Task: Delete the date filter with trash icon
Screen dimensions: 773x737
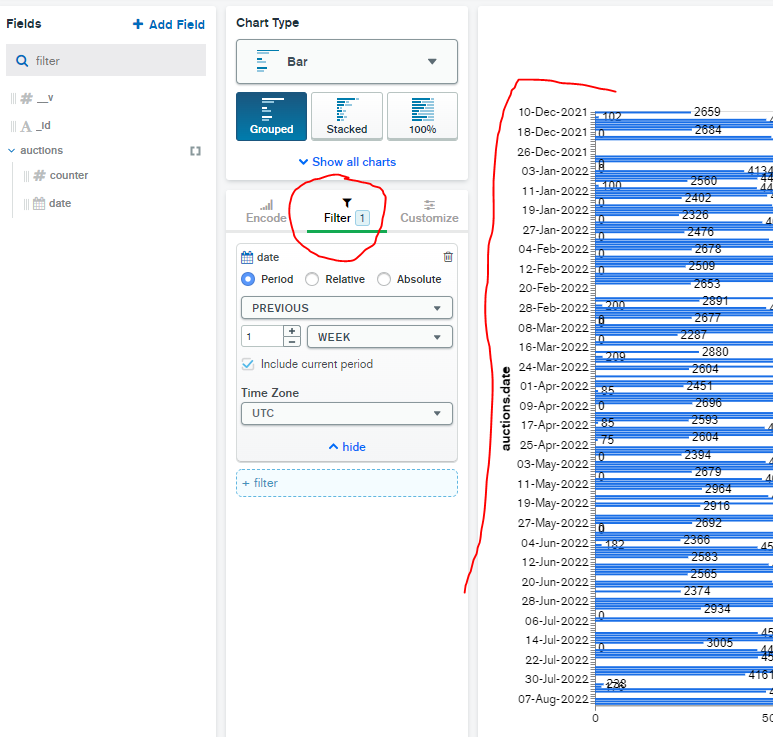Action: pos(448,257)
